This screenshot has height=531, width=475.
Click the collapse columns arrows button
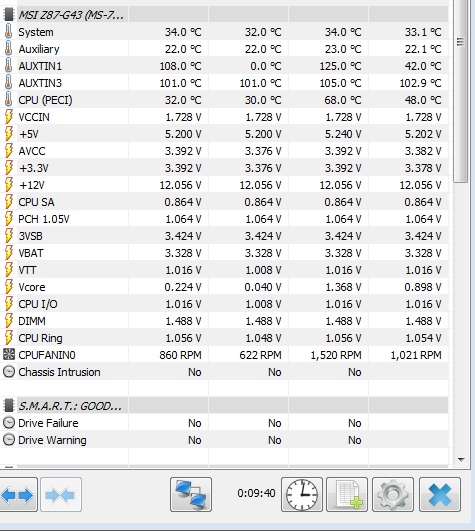pos(61,495)
